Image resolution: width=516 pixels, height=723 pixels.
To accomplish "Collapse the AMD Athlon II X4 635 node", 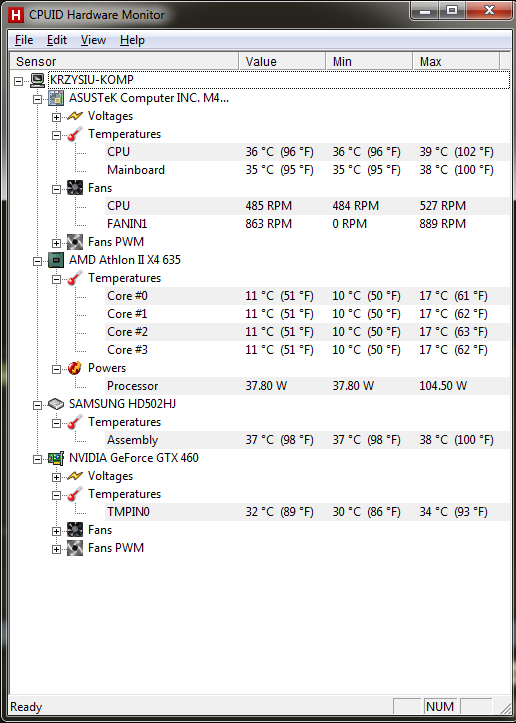I will (37, 261).
